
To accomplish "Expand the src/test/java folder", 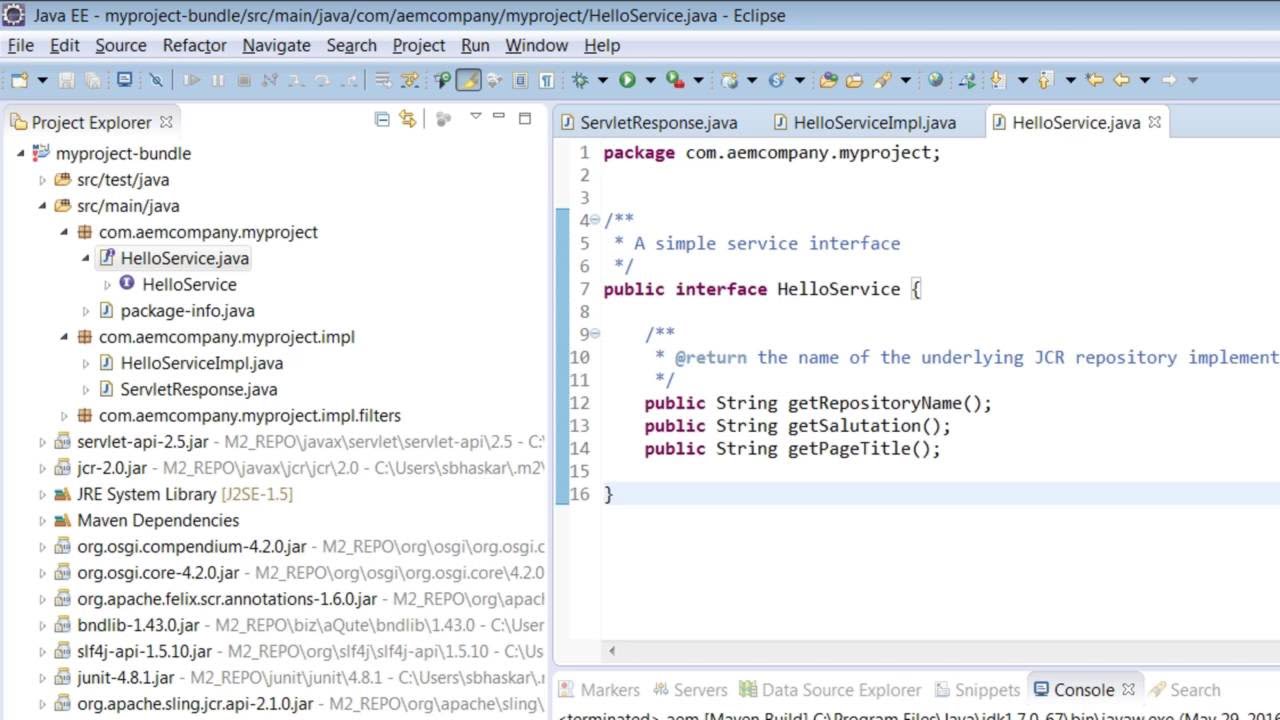I will [x=42, y=180].
